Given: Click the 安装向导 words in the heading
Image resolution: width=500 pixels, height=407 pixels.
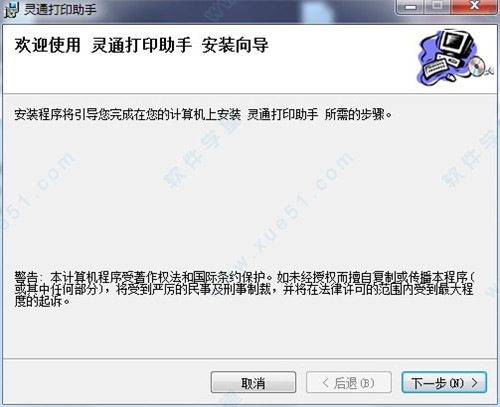Looking at the screenshot, I should pos(235,45).
